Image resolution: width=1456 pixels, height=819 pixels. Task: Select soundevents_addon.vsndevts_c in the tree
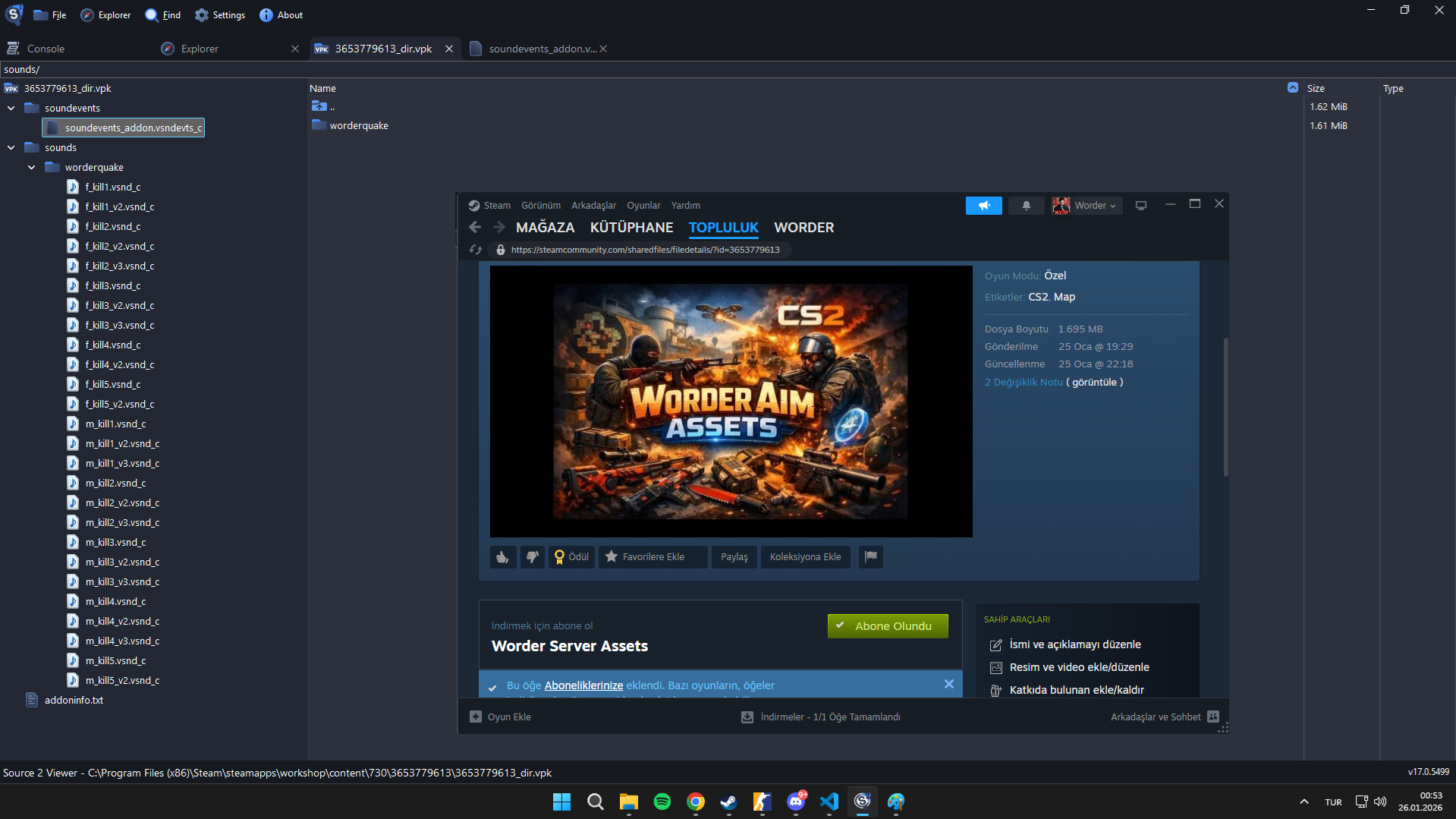(124, 128)
